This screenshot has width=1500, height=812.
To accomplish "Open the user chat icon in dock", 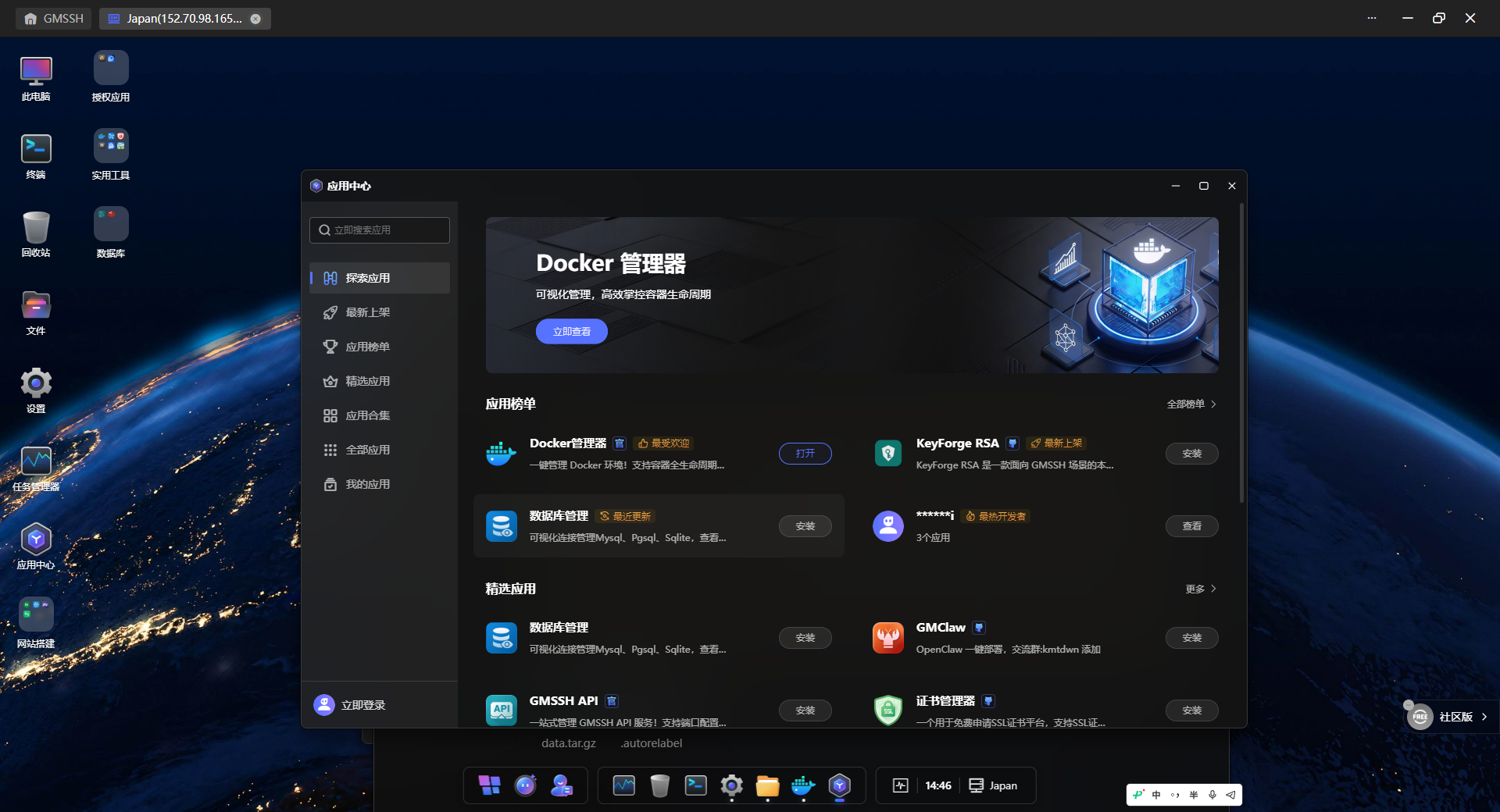I will tap(562, 785).
